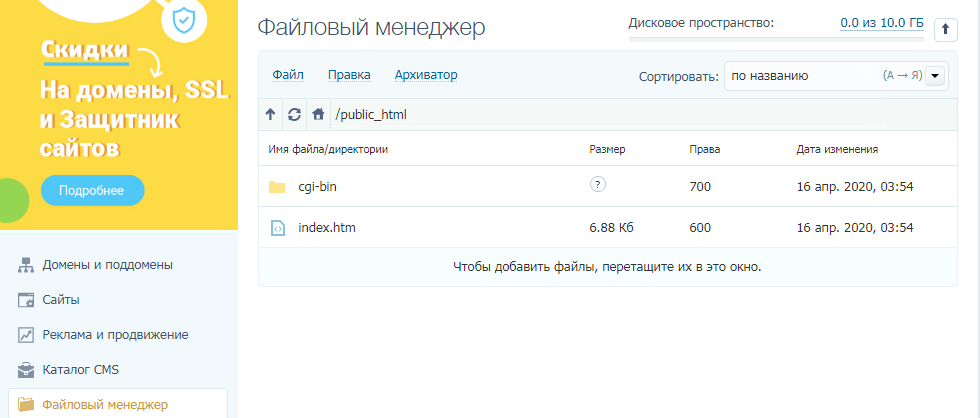The height and width of the screenshot is (418, 980).
Task: Click the cgi-bin folder icon
Action: tap(277, 187)
